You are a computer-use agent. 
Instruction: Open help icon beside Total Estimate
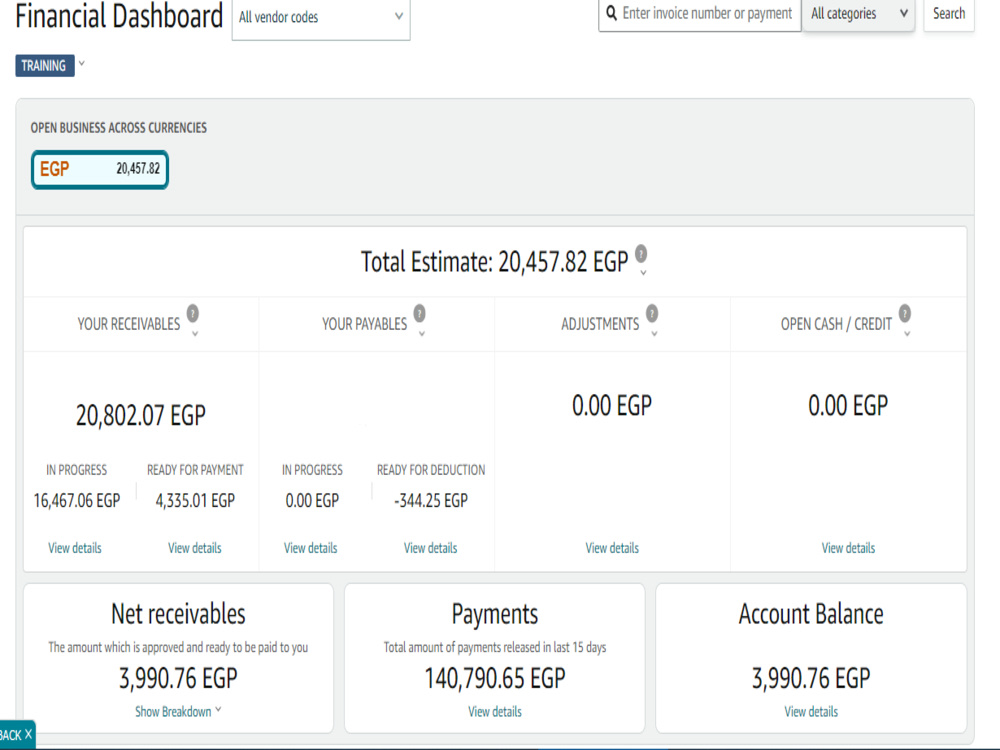(641, 253)
